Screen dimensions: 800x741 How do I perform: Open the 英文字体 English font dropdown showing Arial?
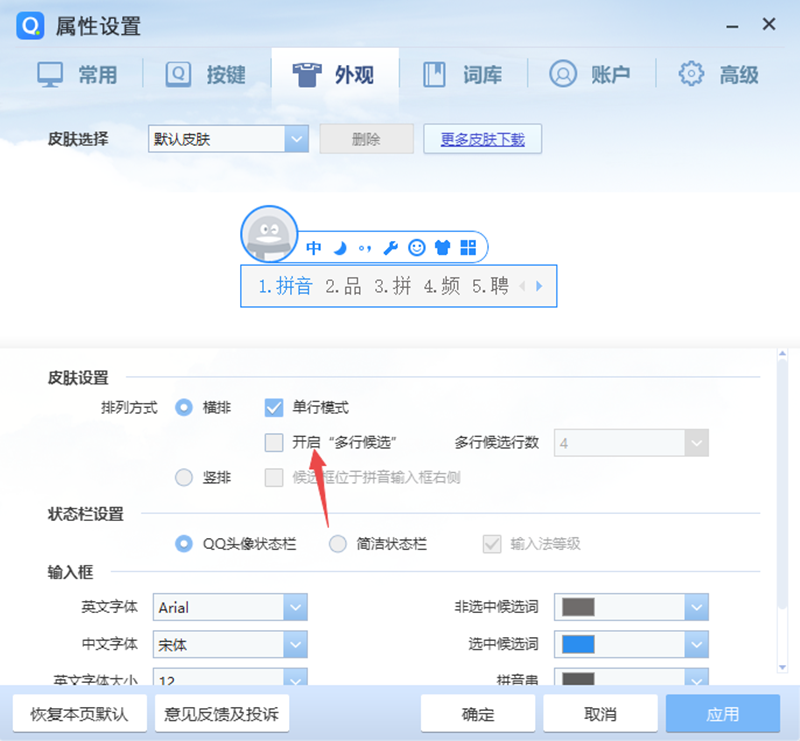pyautogui.click(x=295, y=607)
